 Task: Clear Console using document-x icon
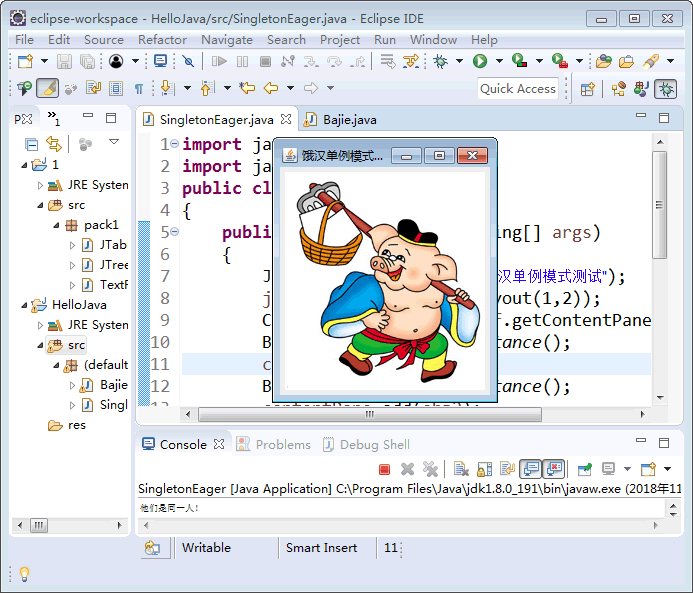[x=461, y=469]
